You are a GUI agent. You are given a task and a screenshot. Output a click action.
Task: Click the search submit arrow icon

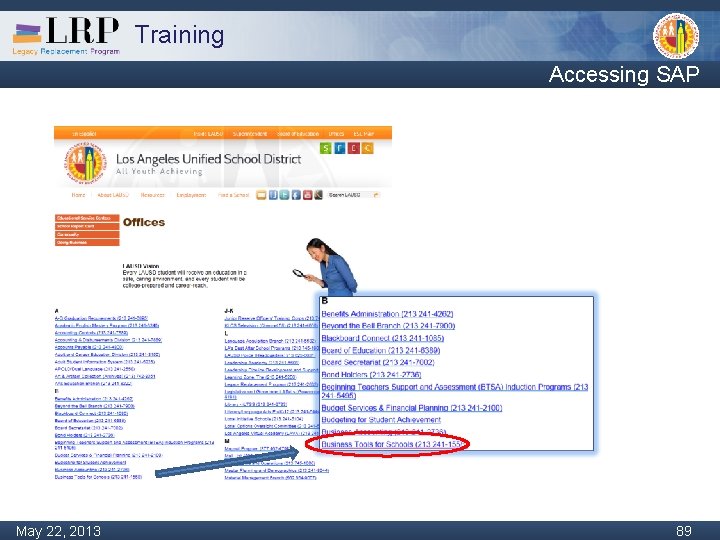tap(376, 195)
